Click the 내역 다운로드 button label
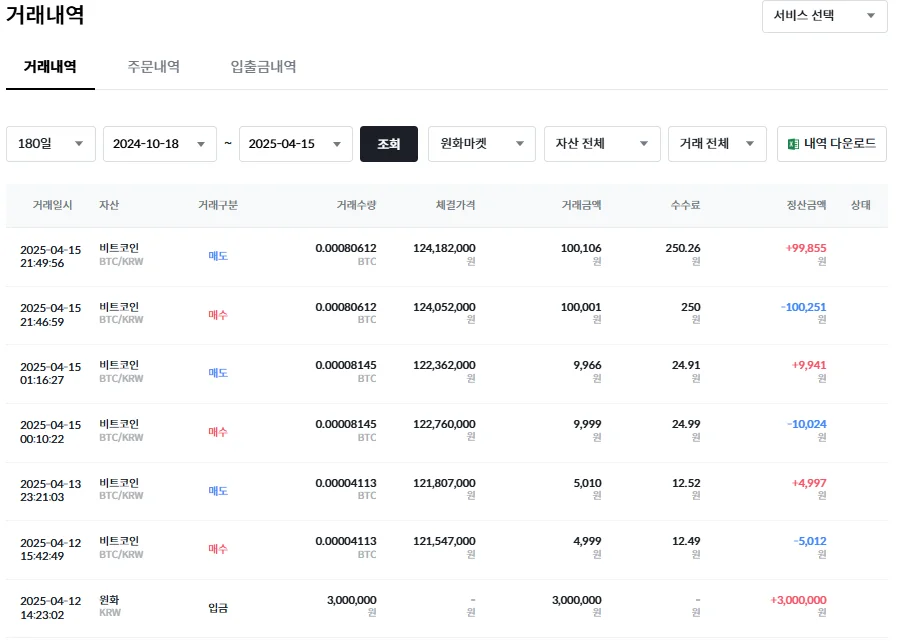 pos(839,144)
